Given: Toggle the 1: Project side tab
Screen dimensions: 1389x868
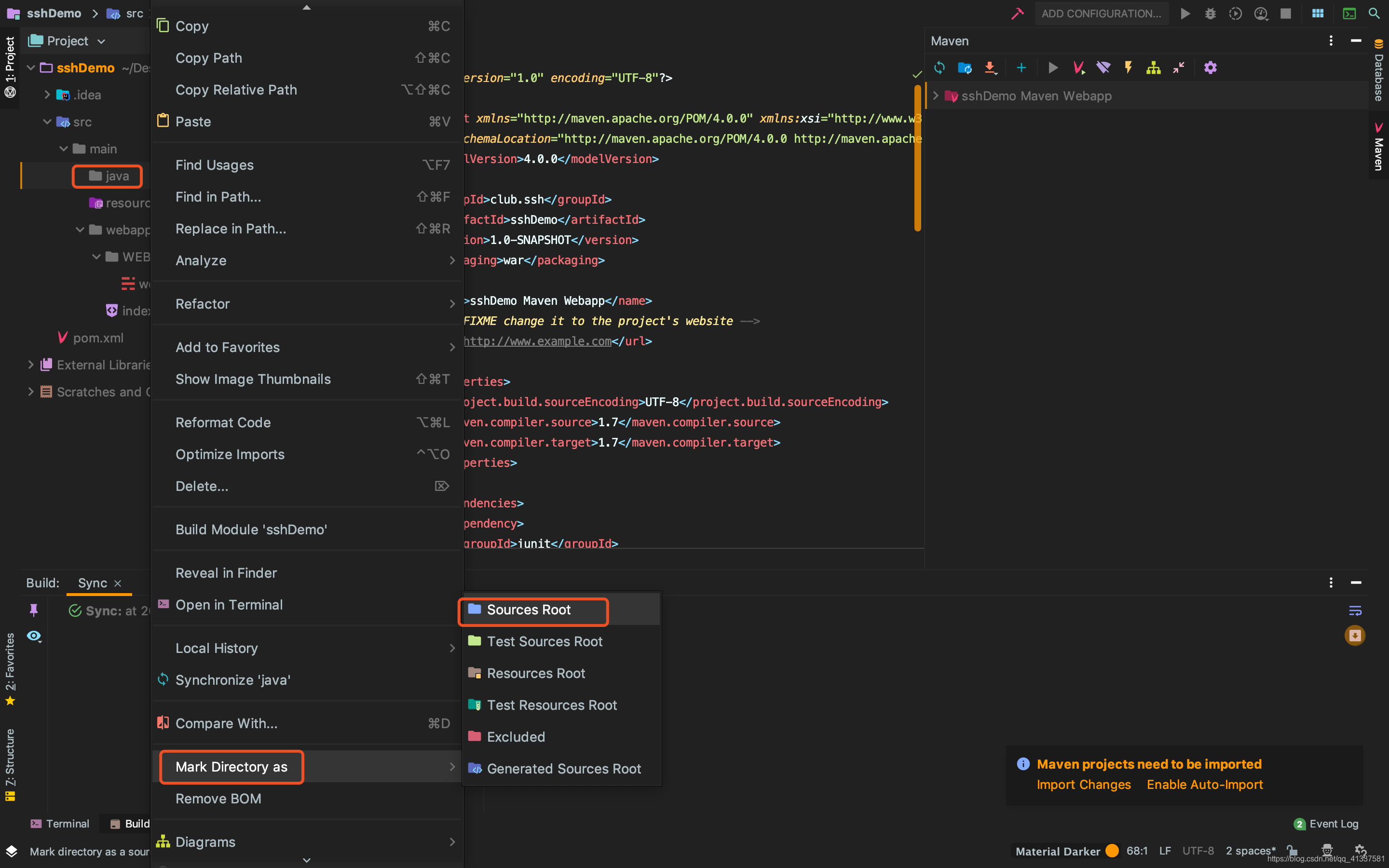Looking at the screenshot, I should click(x=10, y=67).
